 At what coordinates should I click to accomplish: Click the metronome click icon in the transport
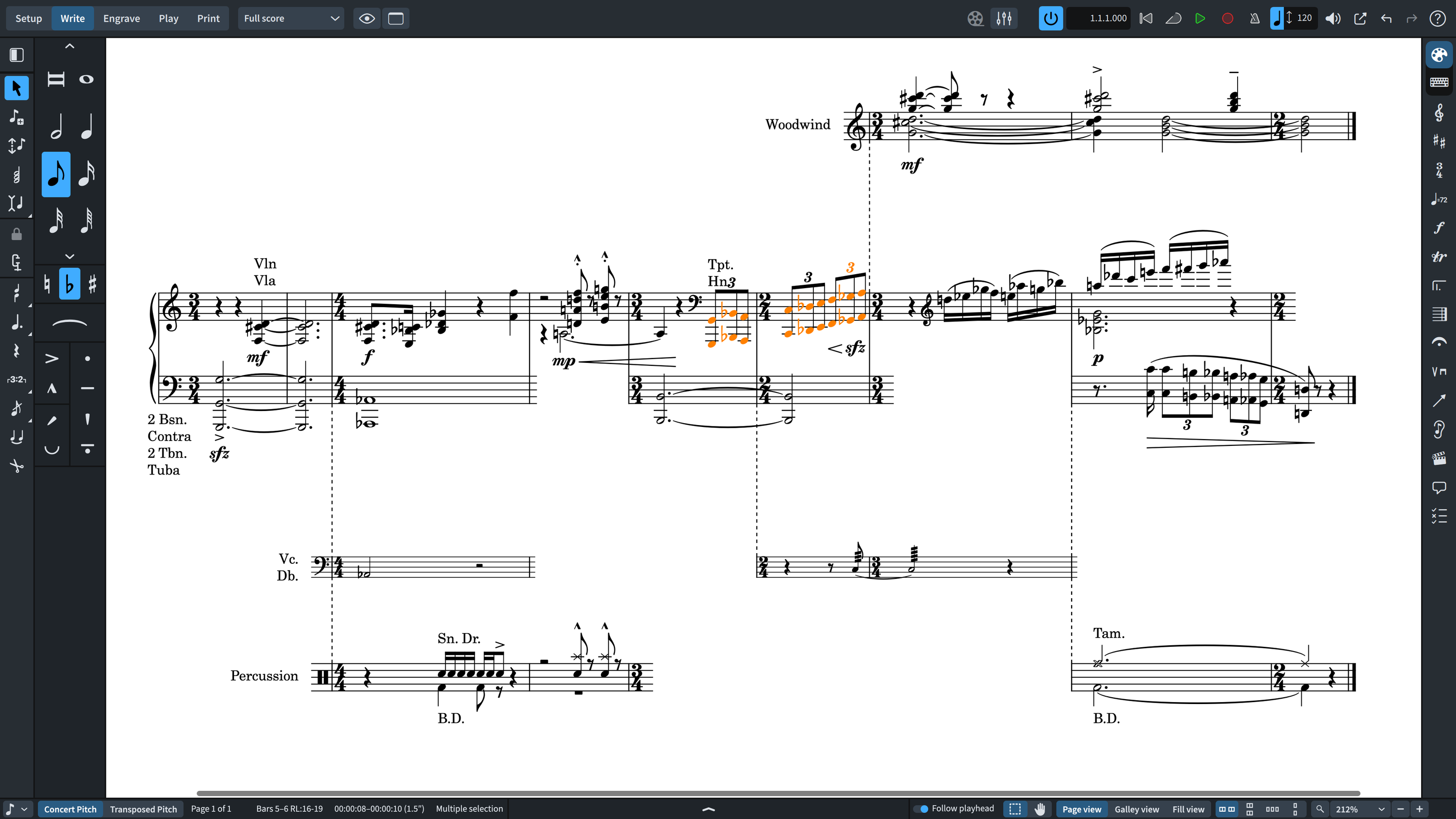click(1254, 18)
